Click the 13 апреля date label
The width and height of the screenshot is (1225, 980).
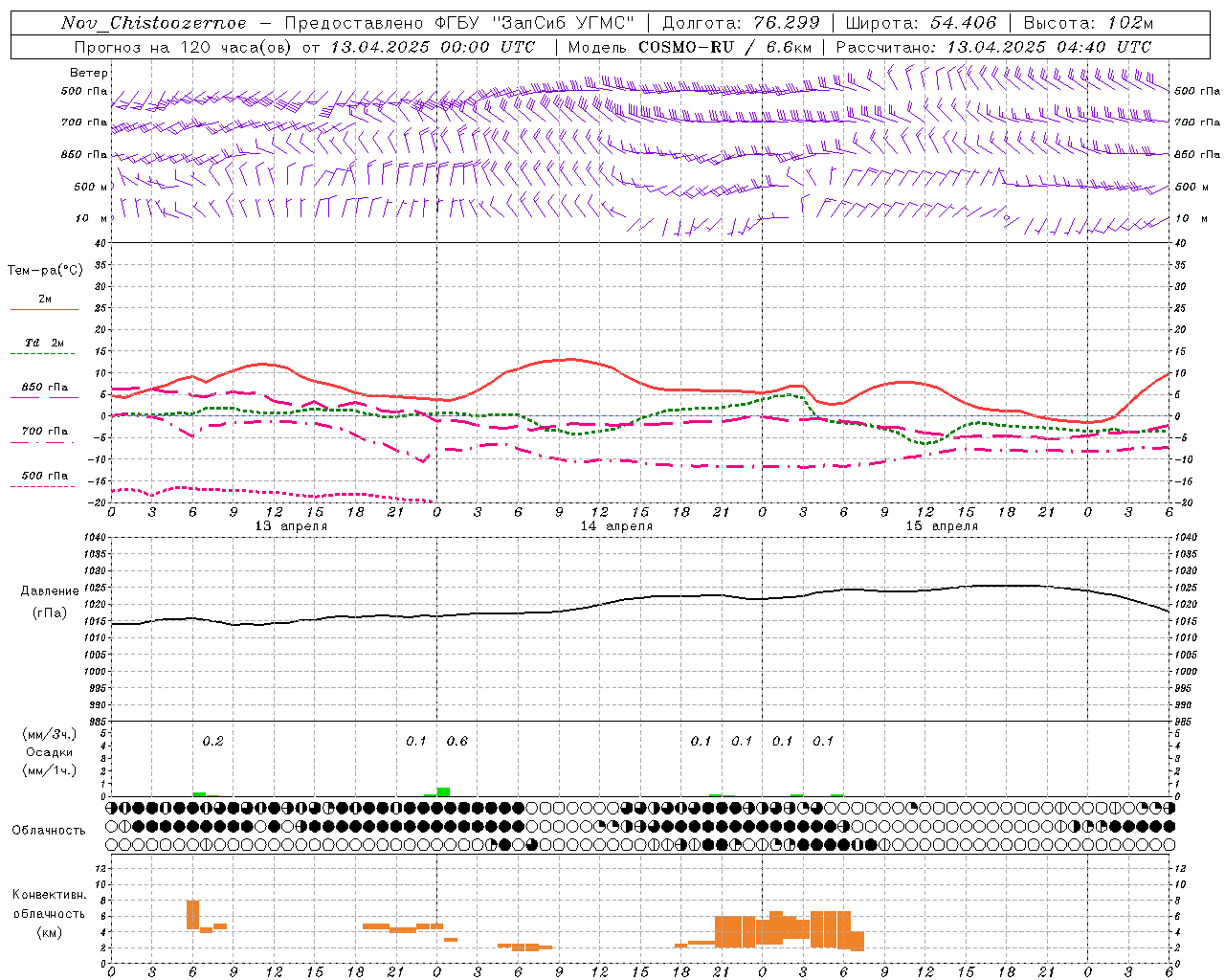pyautogui.click(x=291, y=526)
